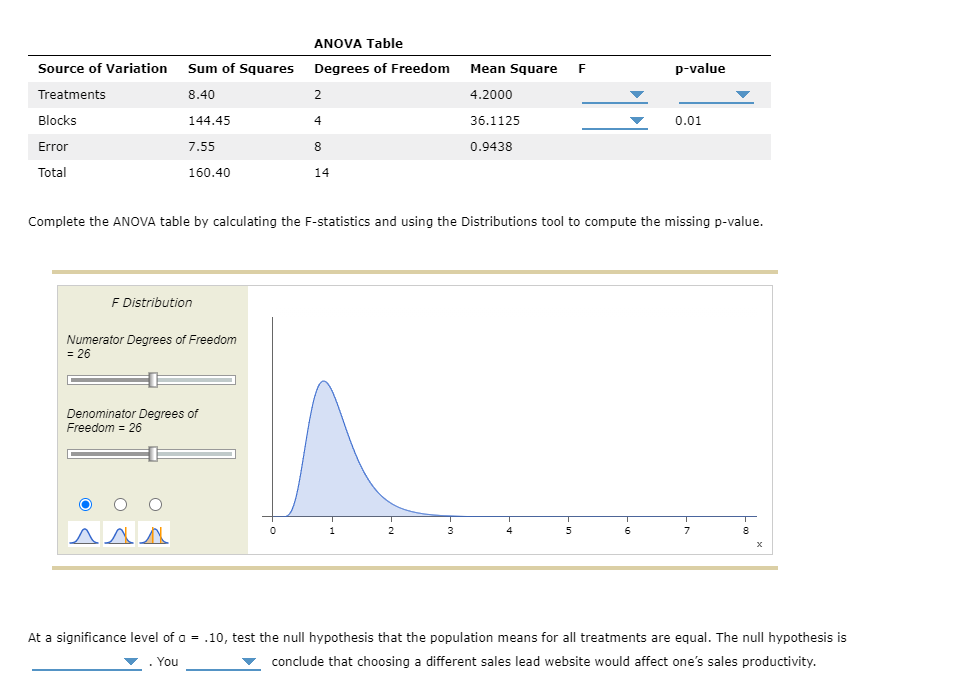Select the 0.01 p-value cell for Blocks

click(687, 120)
